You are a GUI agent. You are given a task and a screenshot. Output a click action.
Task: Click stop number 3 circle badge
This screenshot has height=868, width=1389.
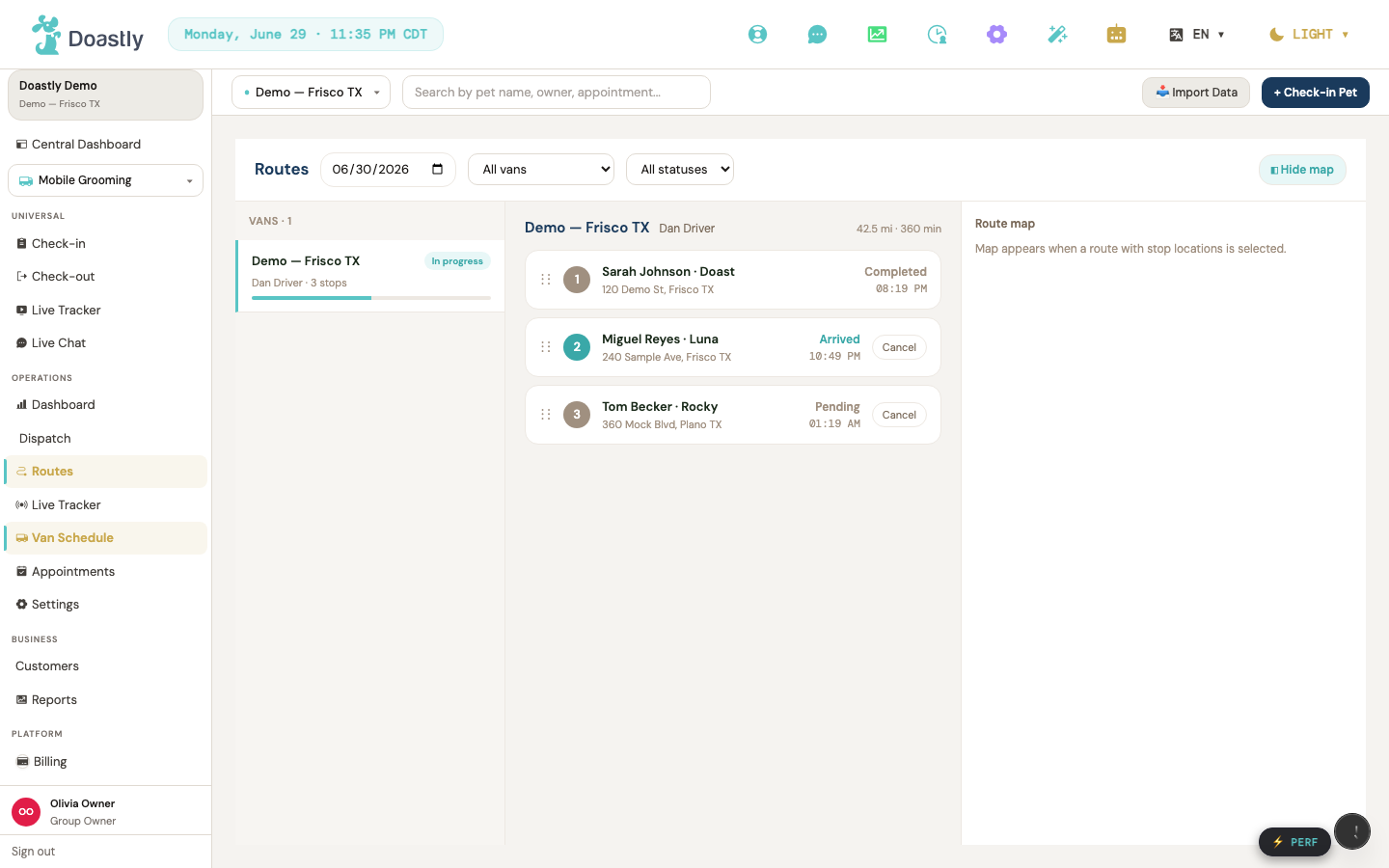[x=577, y=415]
